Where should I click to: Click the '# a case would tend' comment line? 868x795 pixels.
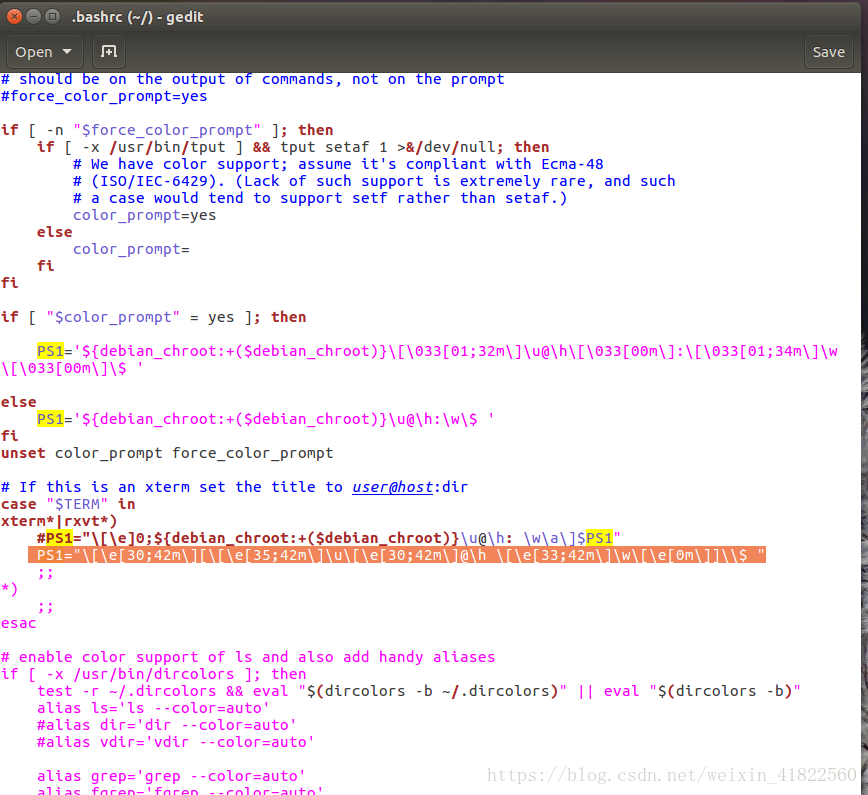pos(321,198)
